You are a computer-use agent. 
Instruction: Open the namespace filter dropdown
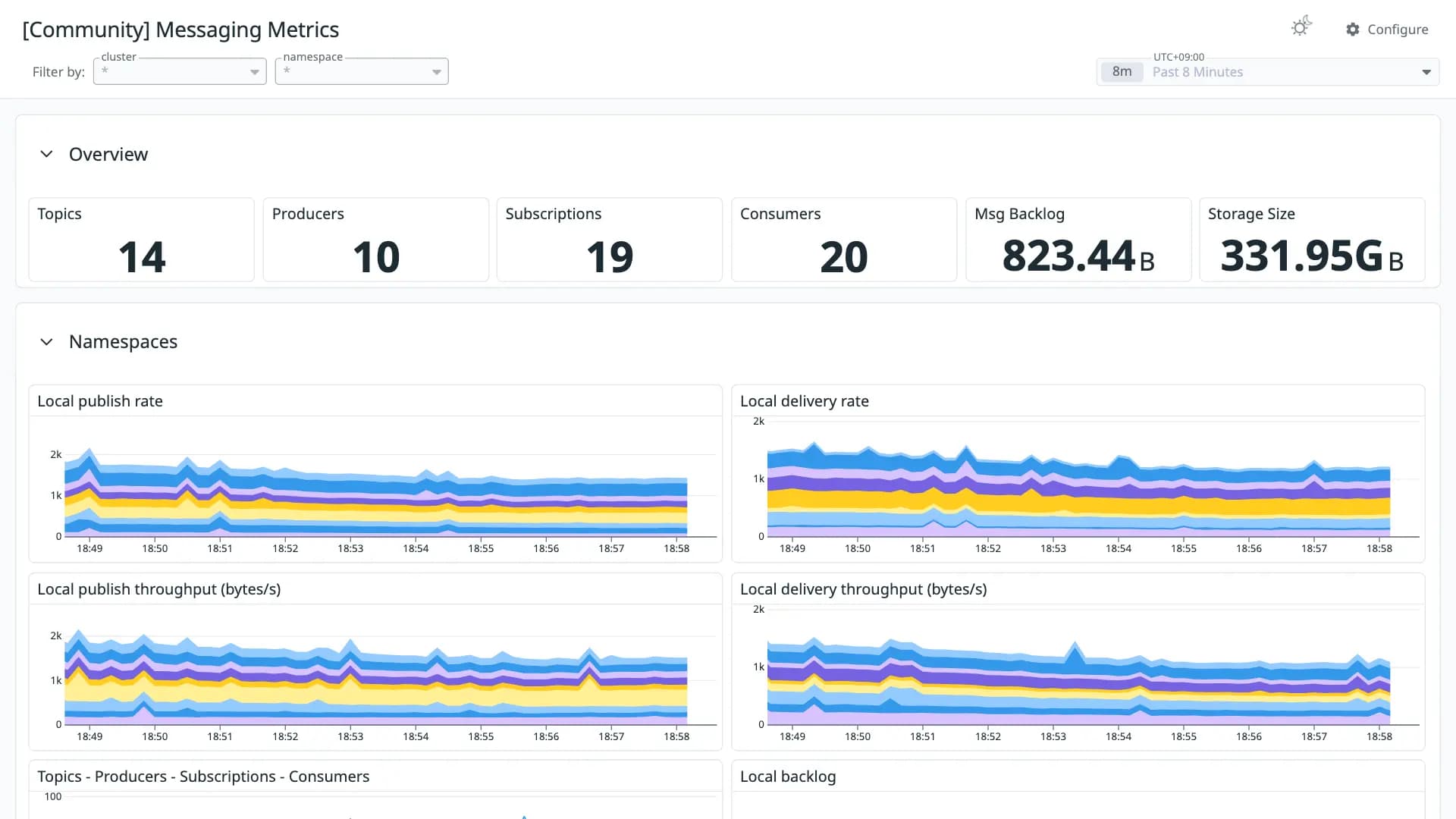[362, 71]
